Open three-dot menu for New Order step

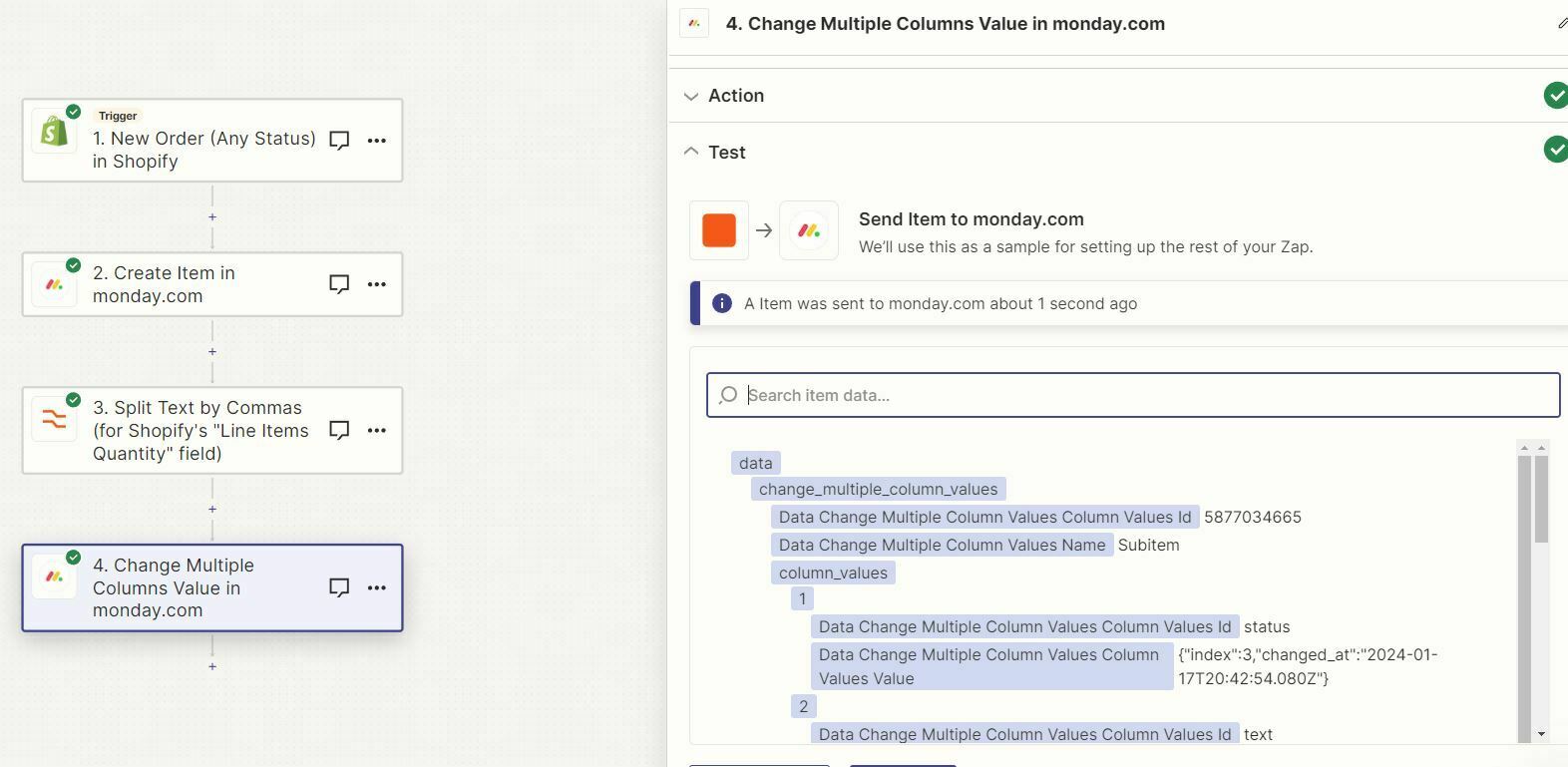[x=377, y=141]
